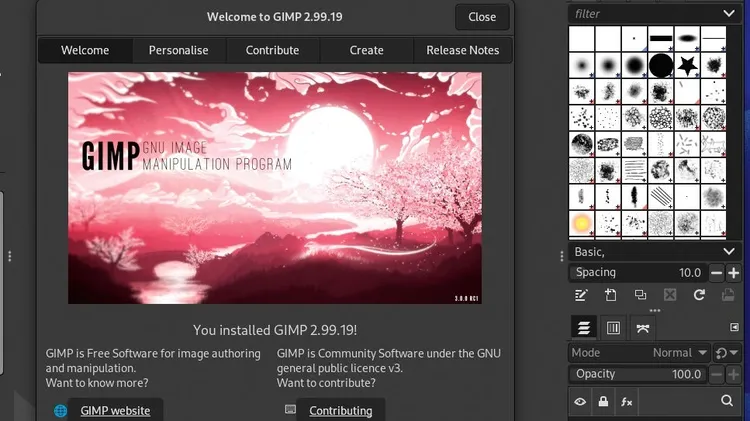Toggle the layer lock header icon
The width and height of the screenshot is (750, 421).
coord(603,401)
